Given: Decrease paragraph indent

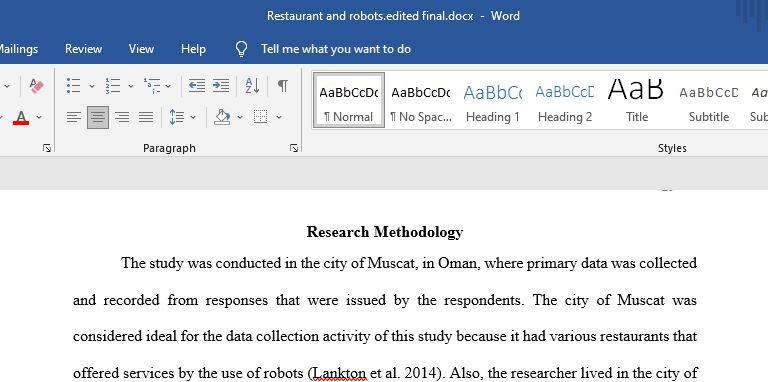Looking at the screenshot, I should (197, 86).
